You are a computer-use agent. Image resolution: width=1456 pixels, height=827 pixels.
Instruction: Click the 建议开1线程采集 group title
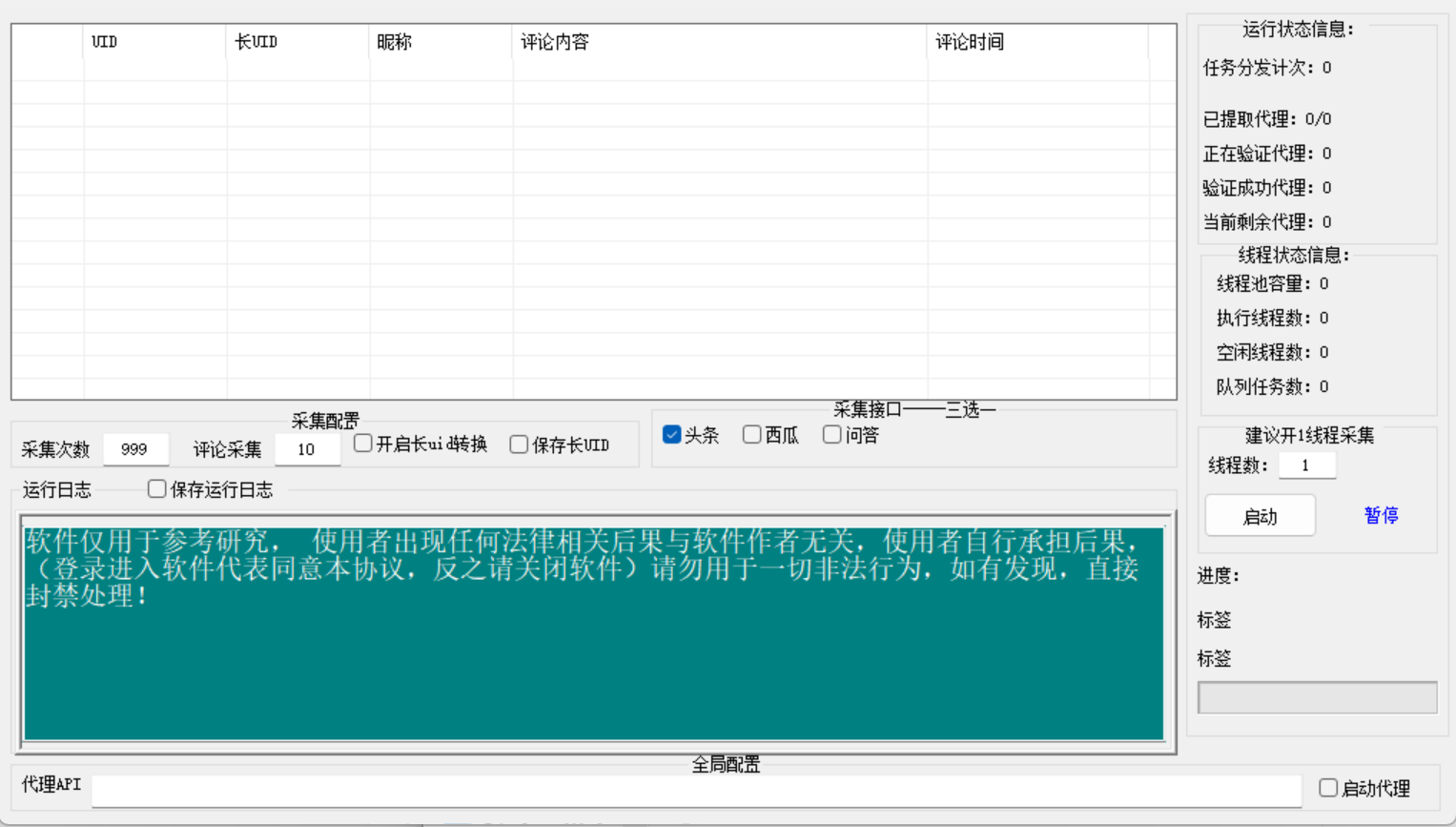[1309, 436]
